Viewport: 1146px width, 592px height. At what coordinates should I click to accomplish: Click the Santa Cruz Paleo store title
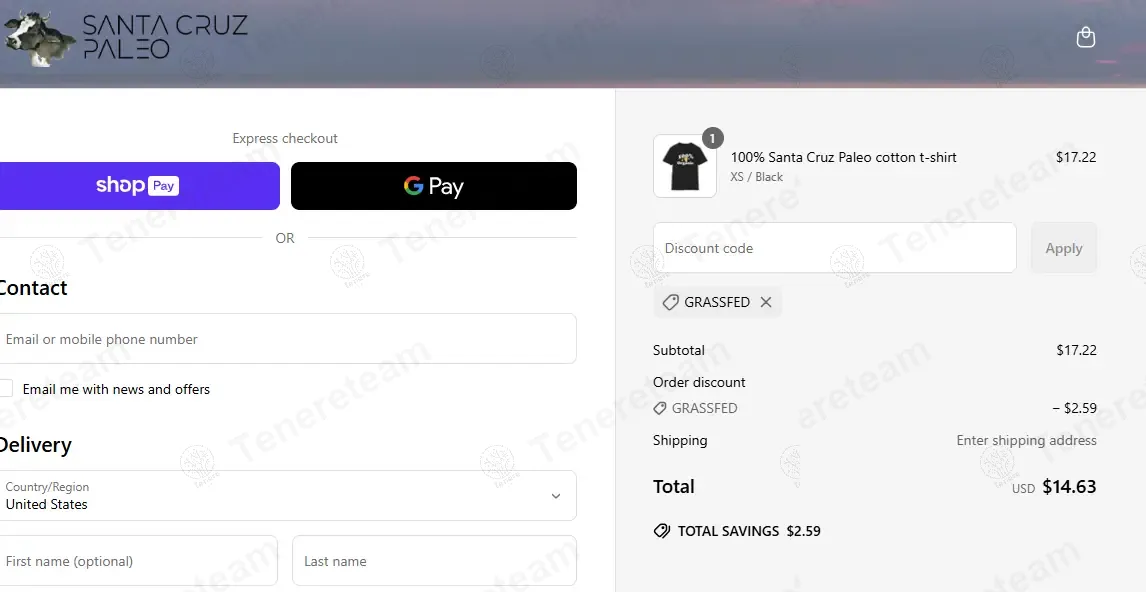(165, 37)
